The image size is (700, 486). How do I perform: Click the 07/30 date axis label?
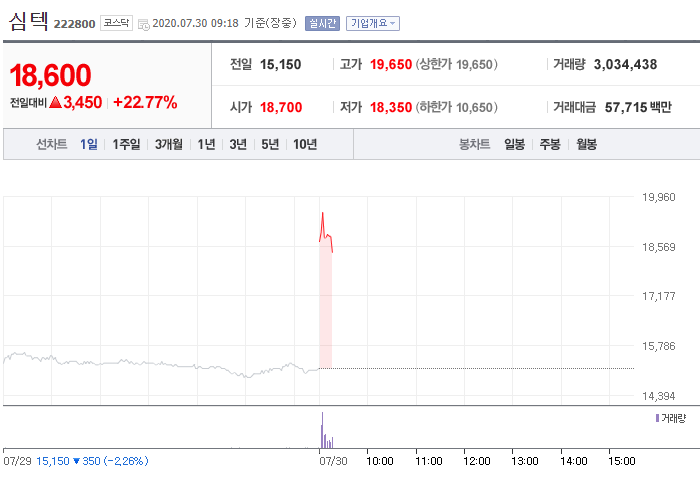click(333, 461)
